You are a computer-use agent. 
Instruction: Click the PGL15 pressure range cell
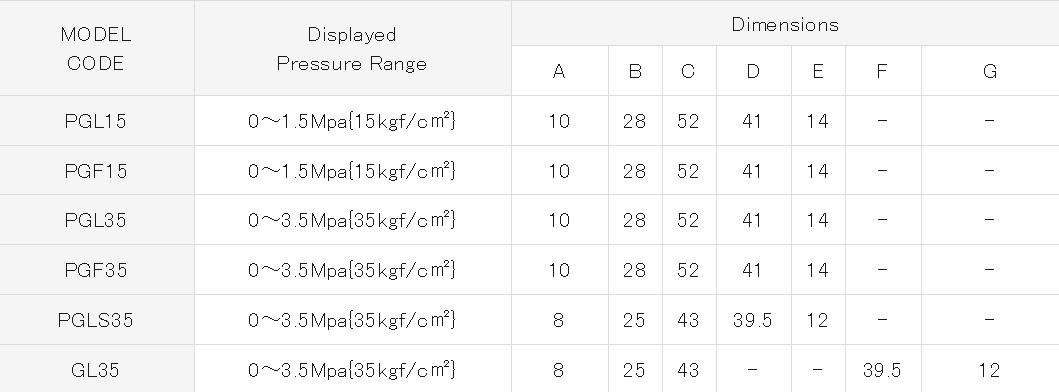pos(352,121)
